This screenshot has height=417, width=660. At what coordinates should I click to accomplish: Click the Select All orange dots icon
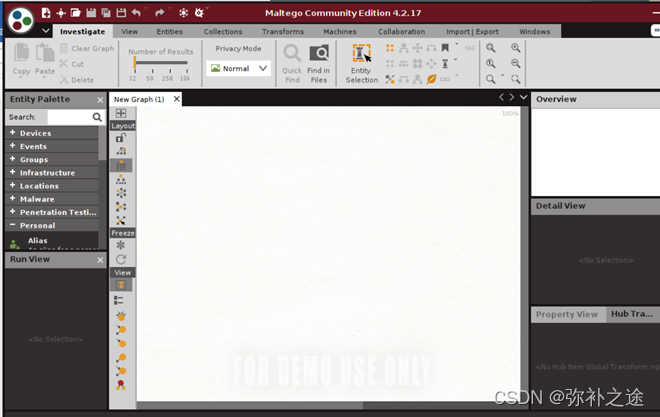390,48
